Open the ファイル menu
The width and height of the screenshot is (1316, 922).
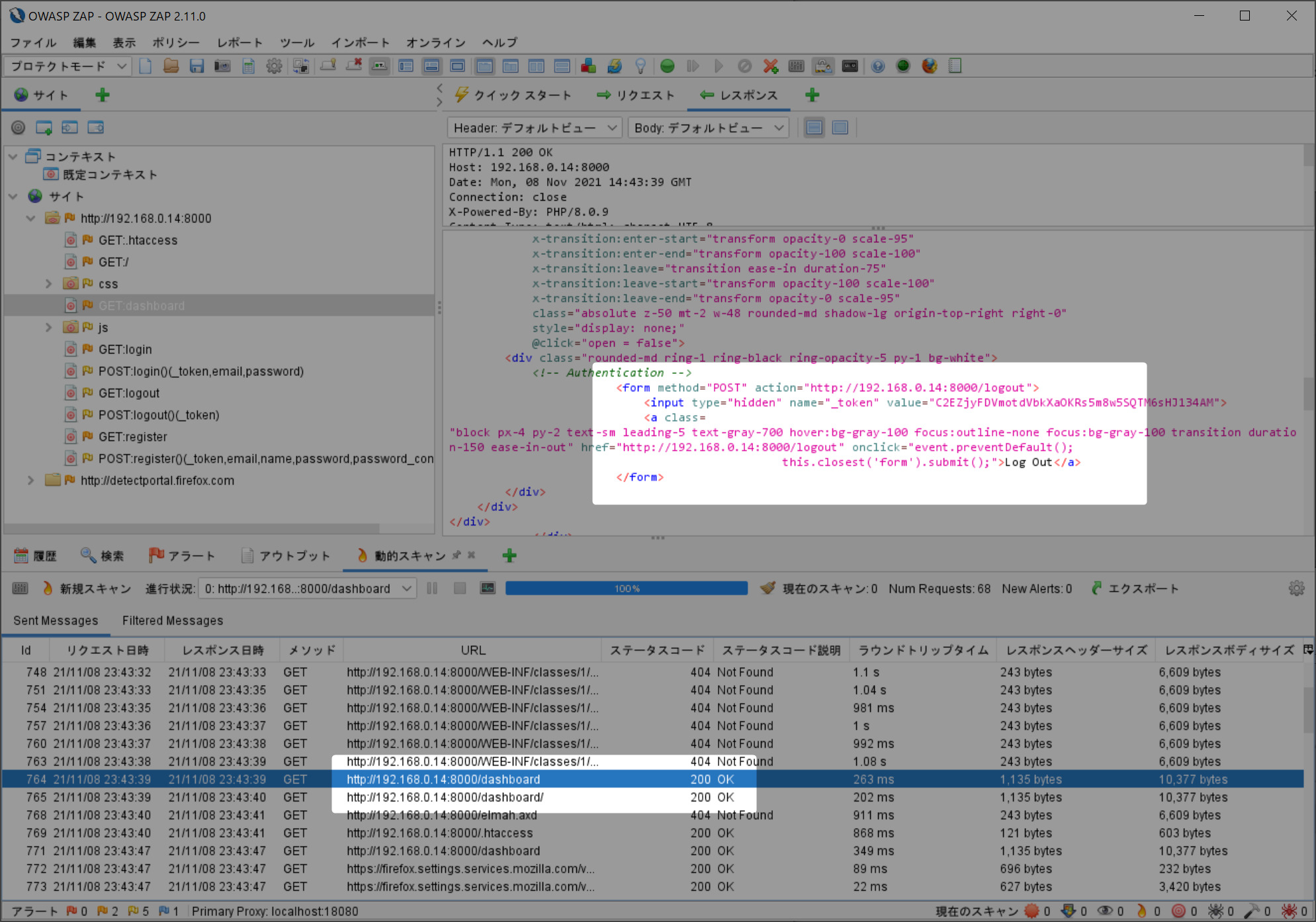33,42
